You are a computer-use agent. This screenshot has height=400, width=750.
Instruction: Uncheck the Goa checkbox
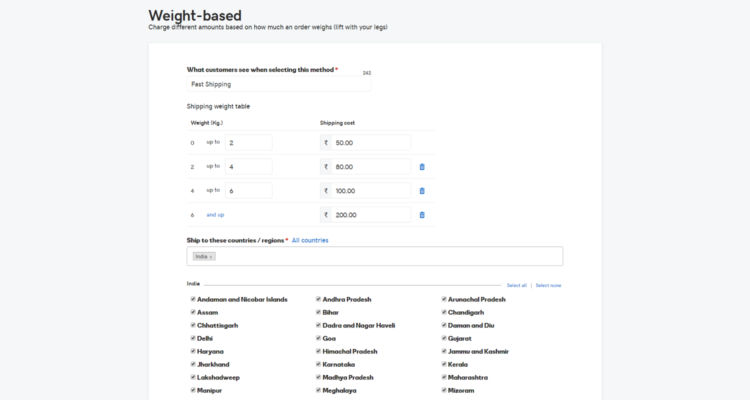[x=318, y=338]
